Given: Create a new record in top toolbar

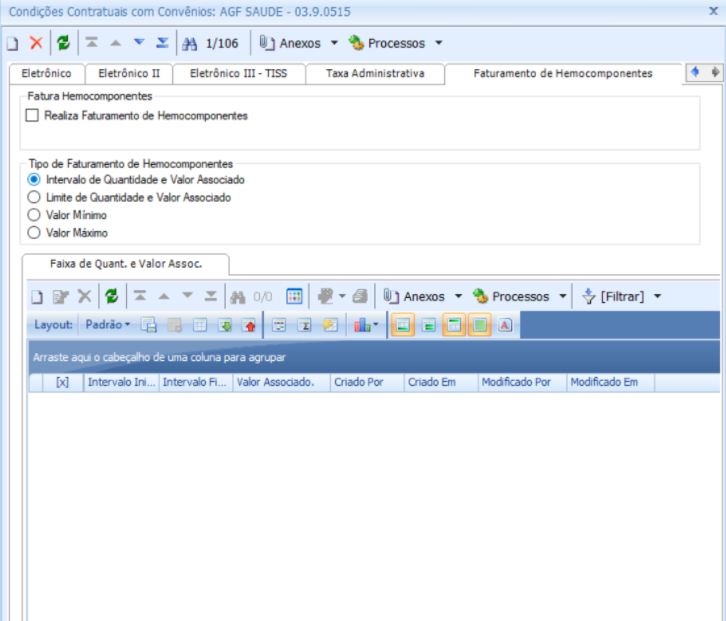Looking at the screenshot, I should [13, 44].
